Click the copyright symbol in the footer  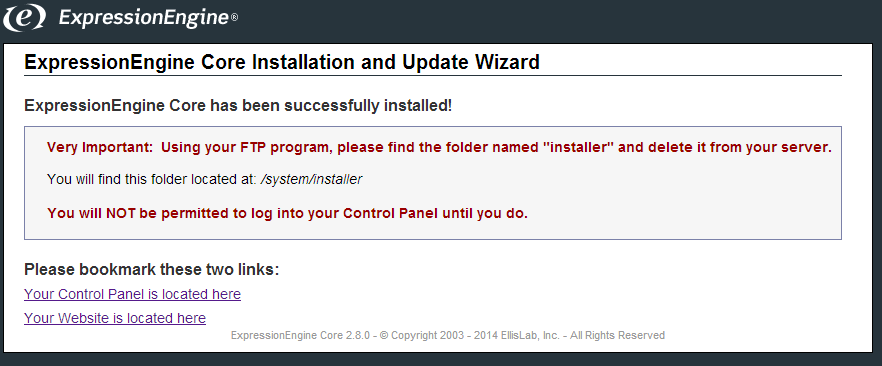[384, 336]
